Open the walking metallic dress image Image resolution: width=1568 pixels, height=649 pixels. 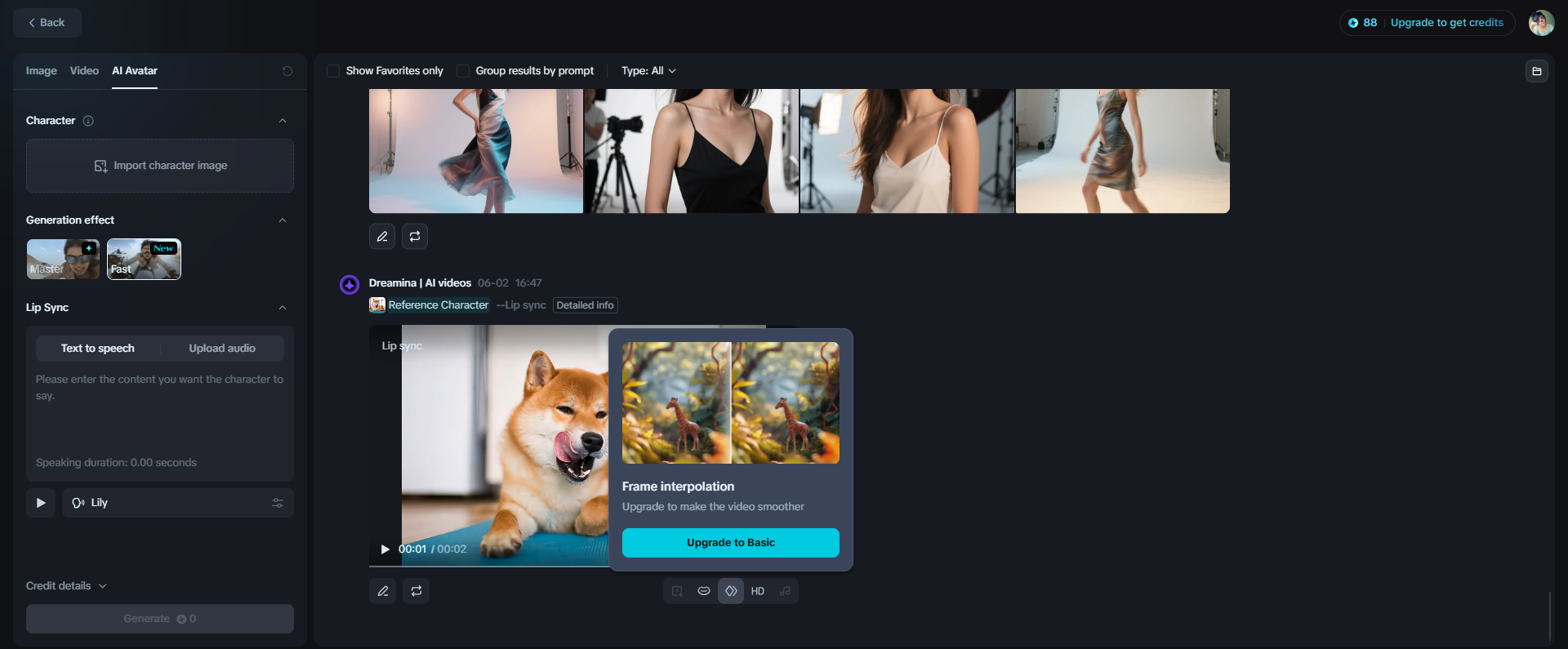coord(1123,151)
